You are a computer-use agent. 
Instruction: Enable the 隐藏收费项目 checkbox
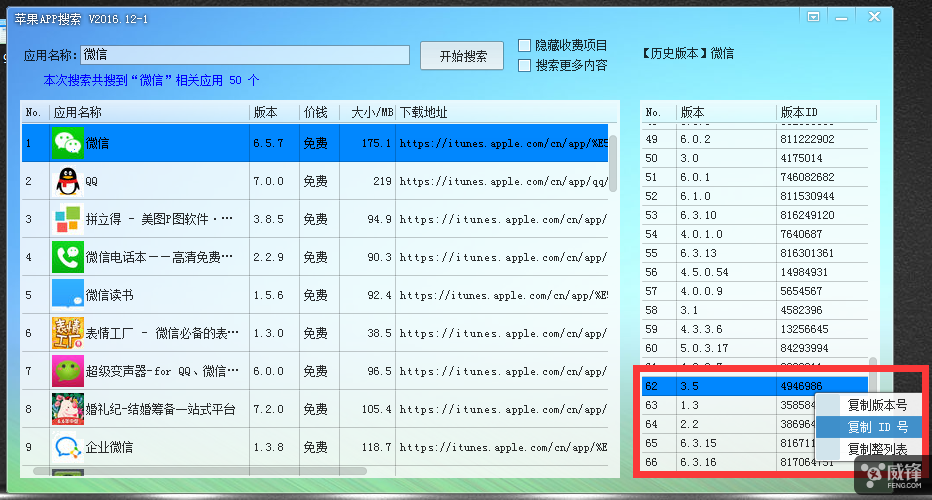[x=524, y=45]
